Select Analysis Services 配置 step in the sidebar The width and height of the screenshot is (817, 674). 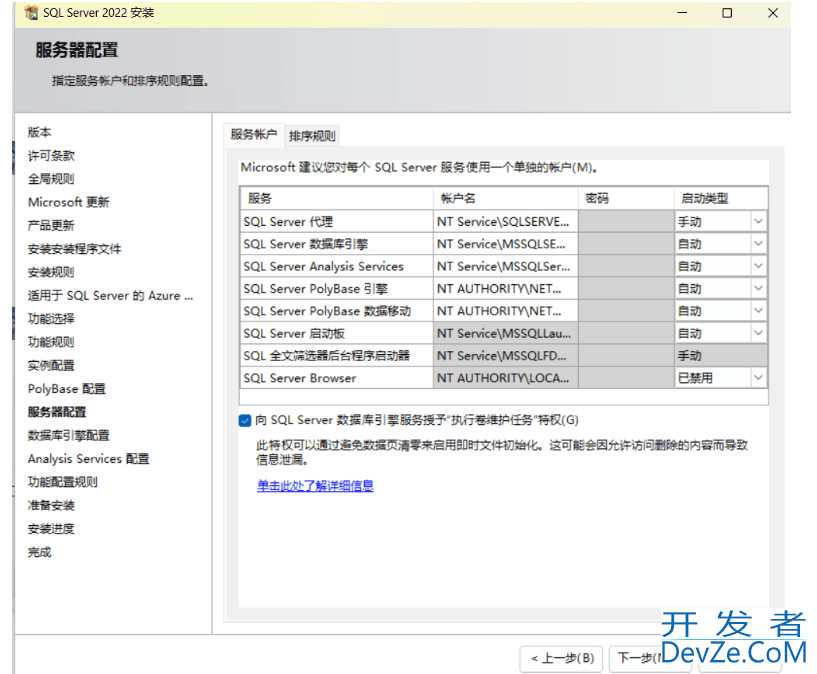pos(89,459)
